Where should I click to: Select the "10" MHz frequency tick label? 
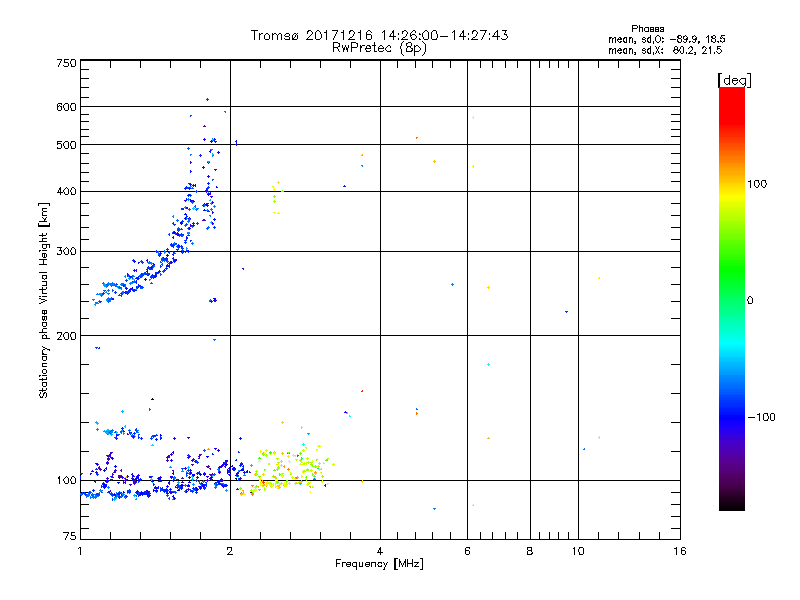pyautogui.click(x=578, y=551)
